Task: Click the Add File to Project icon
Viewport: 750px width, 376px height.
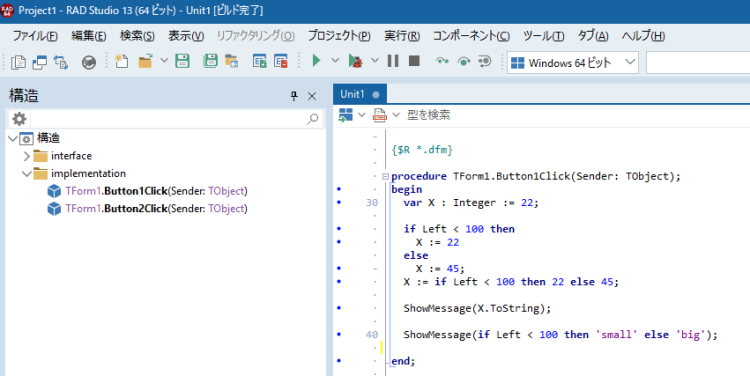Action: (259, 61)
